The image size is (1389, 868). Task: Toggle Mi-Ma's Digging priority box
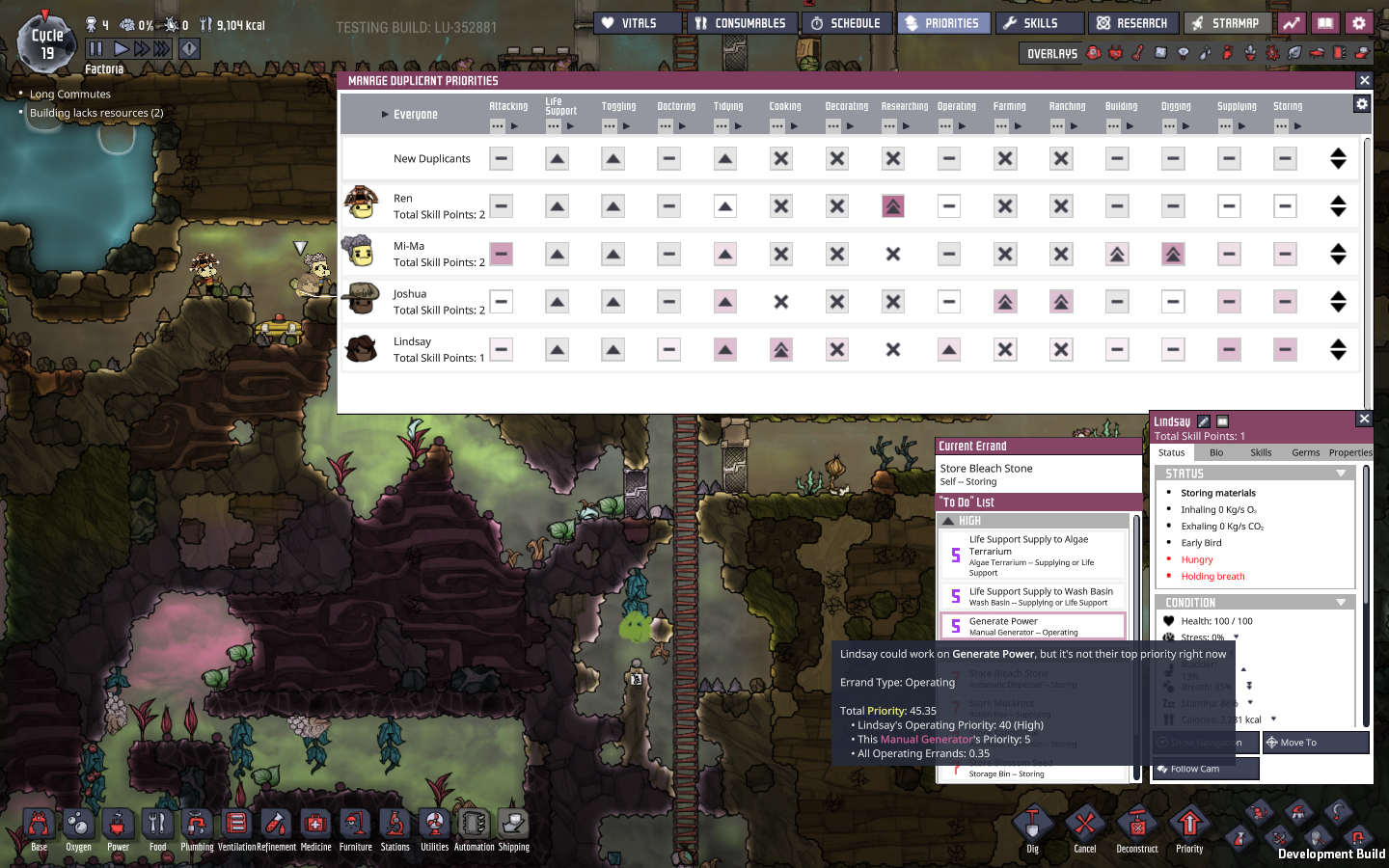tap(1173, 255)
